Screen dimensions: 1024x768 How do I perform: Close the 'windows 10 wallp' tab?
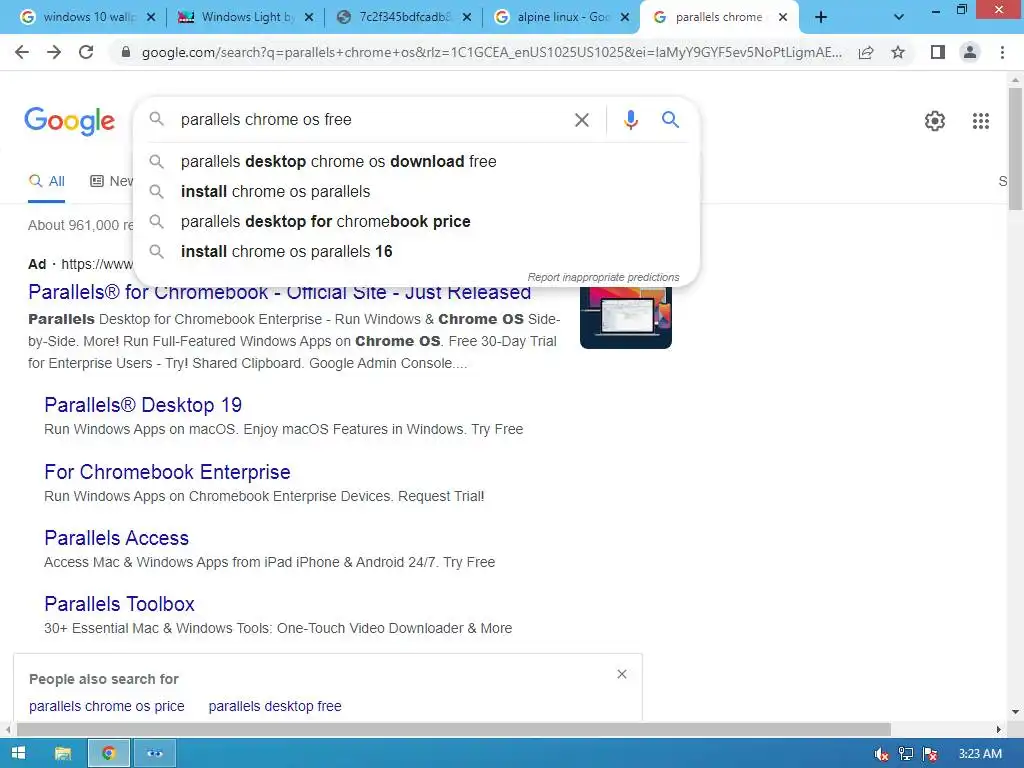[151, 18]
